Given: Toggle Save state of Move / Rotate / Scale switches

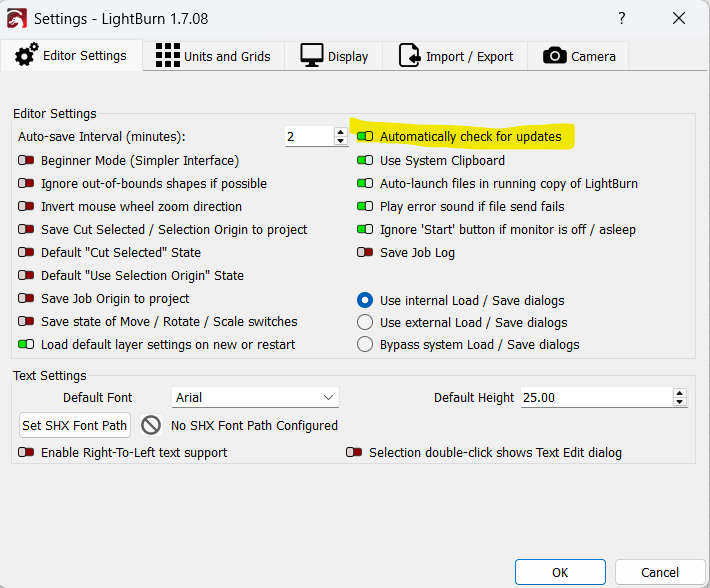Looking at the screenshot, I should (26, 321).
